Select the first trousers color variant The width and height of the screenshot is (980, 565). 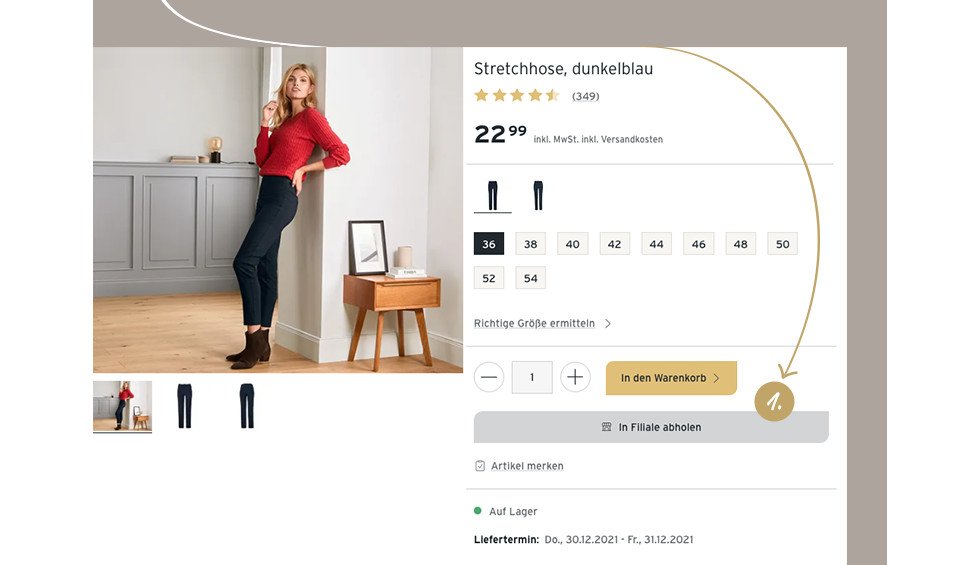[492, 196]
